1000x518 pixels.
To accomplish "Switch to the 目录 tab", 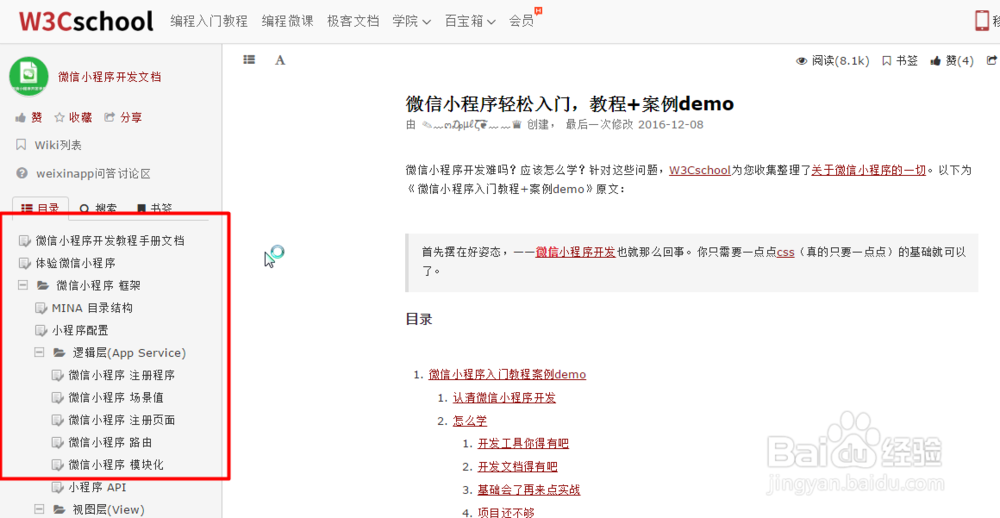I will pyautogui.click(x=41, y=207).
